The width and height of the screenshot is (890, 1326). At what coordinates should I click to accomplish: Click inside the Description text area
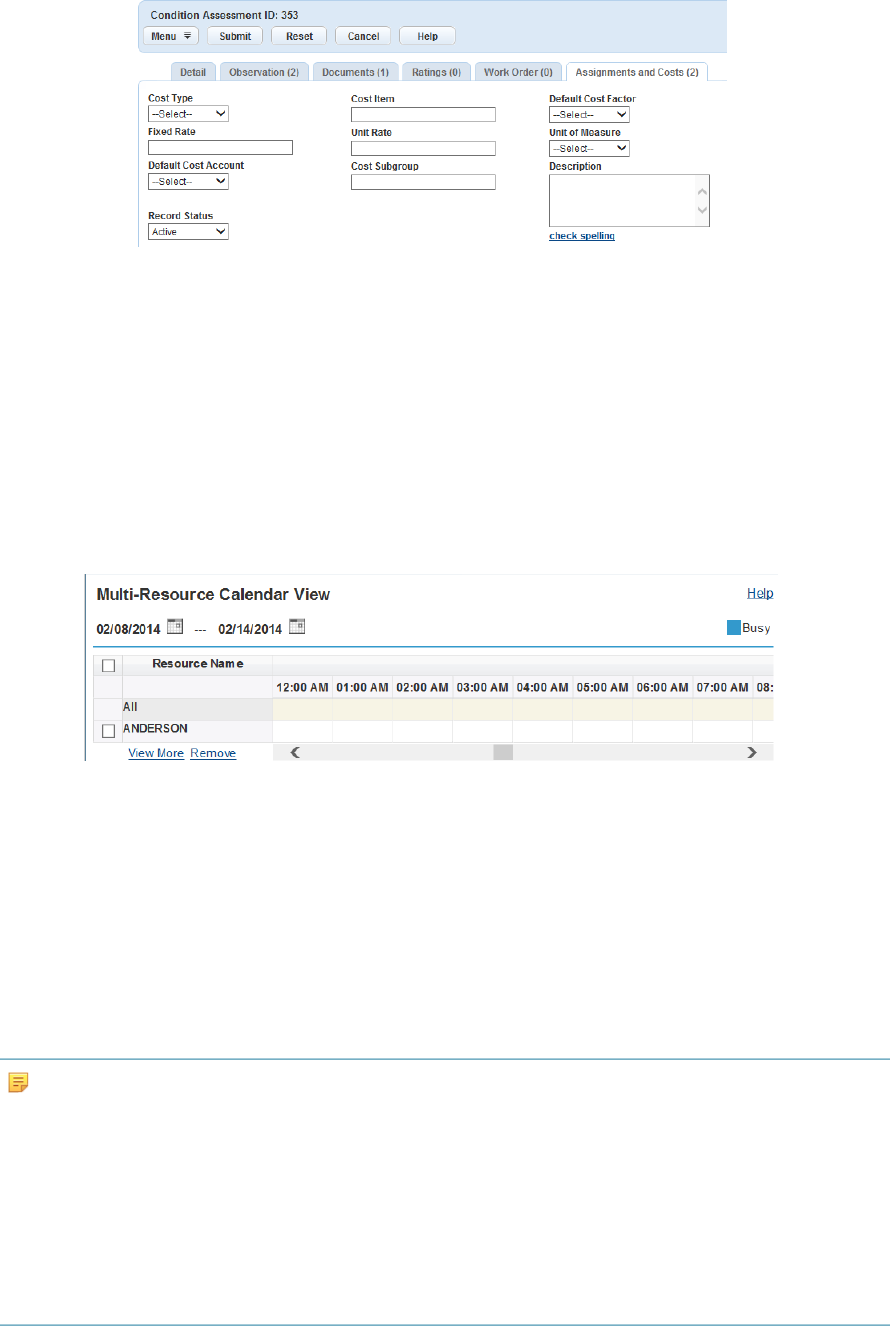click(622, 200)
